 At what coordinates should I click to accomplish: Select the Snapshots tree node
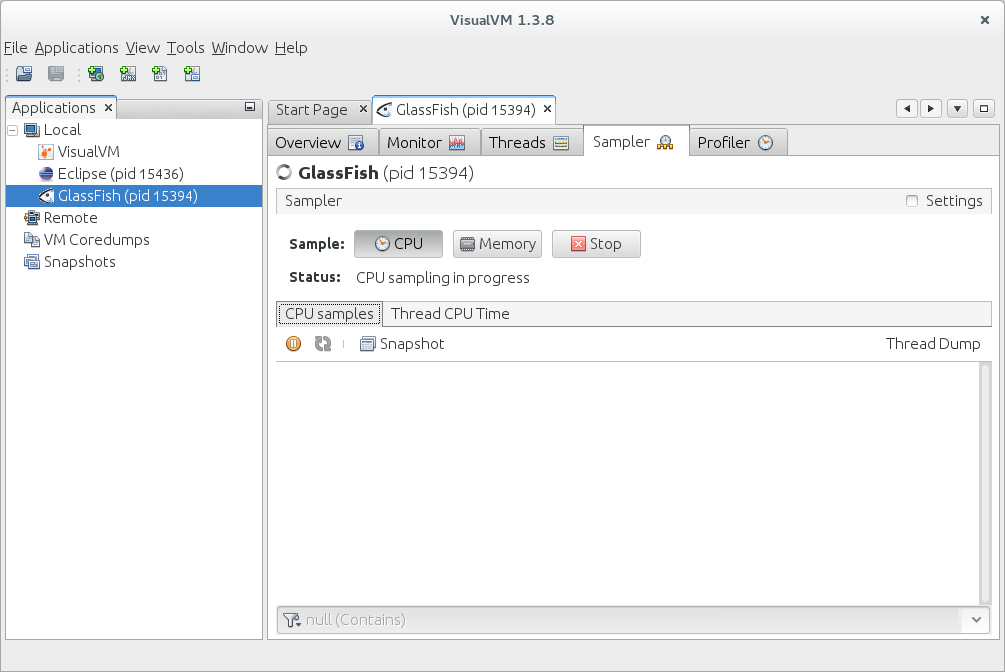(x=79, y=262)
